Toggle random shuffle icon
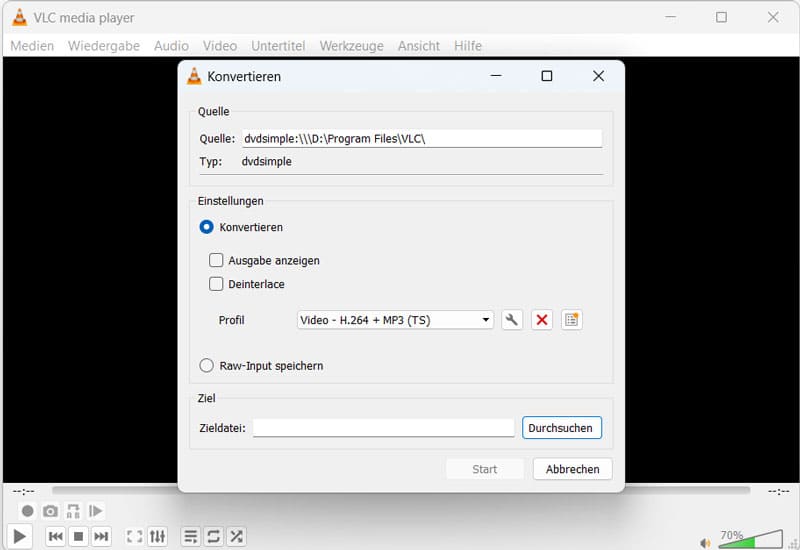Viewport: 800px width, 550px height. (x=236, y=536)
